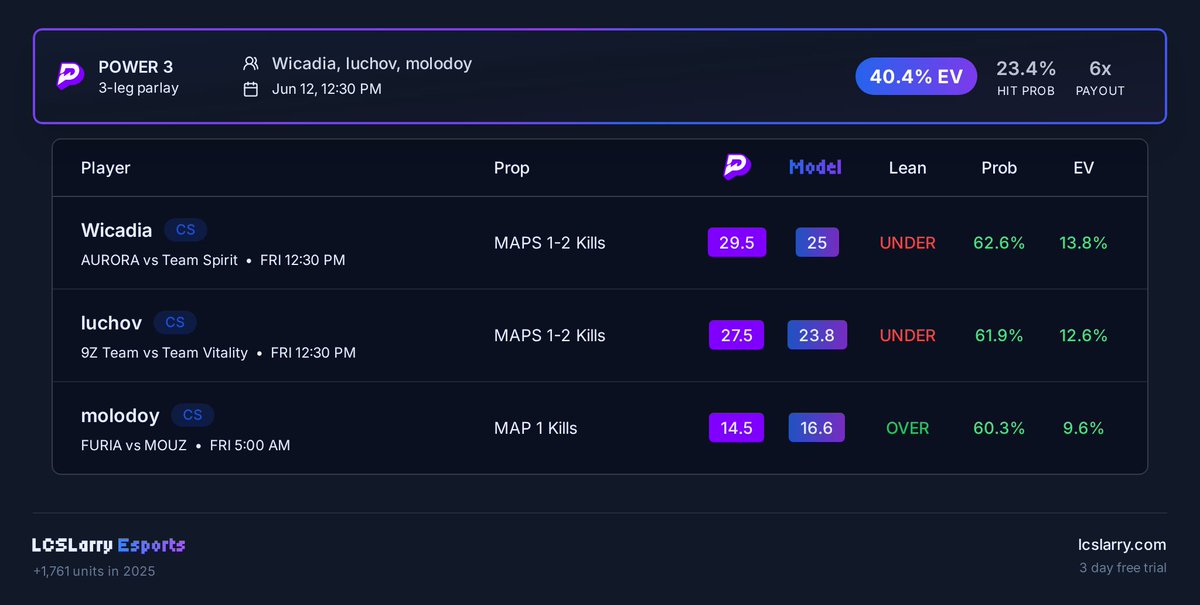Click the 6x payout value
This screenshot has height=605, width=1200.
pos(1100,68)
